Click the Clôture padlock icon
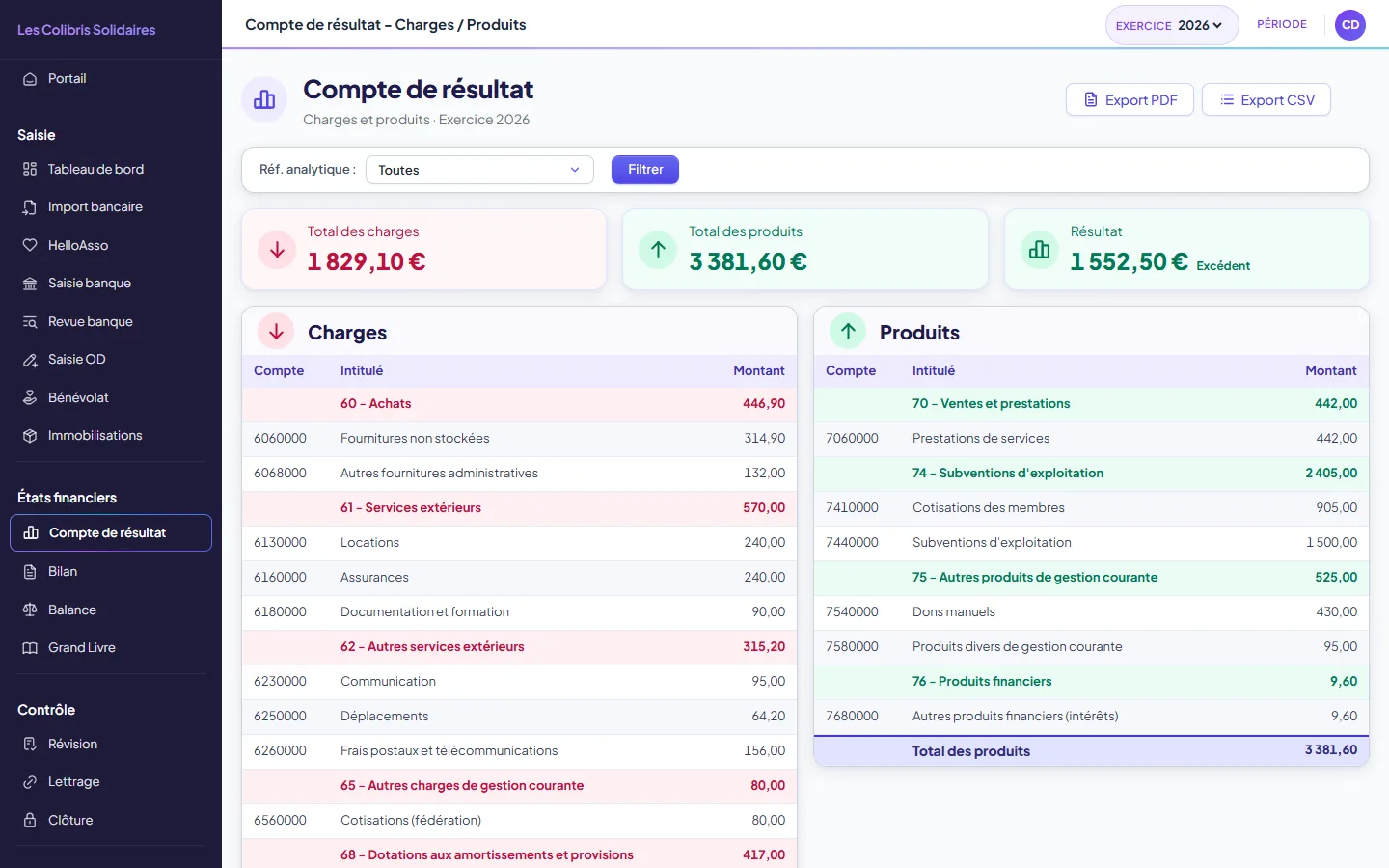This screenshot has width=1389, height=868. click(x=30, y=820)
